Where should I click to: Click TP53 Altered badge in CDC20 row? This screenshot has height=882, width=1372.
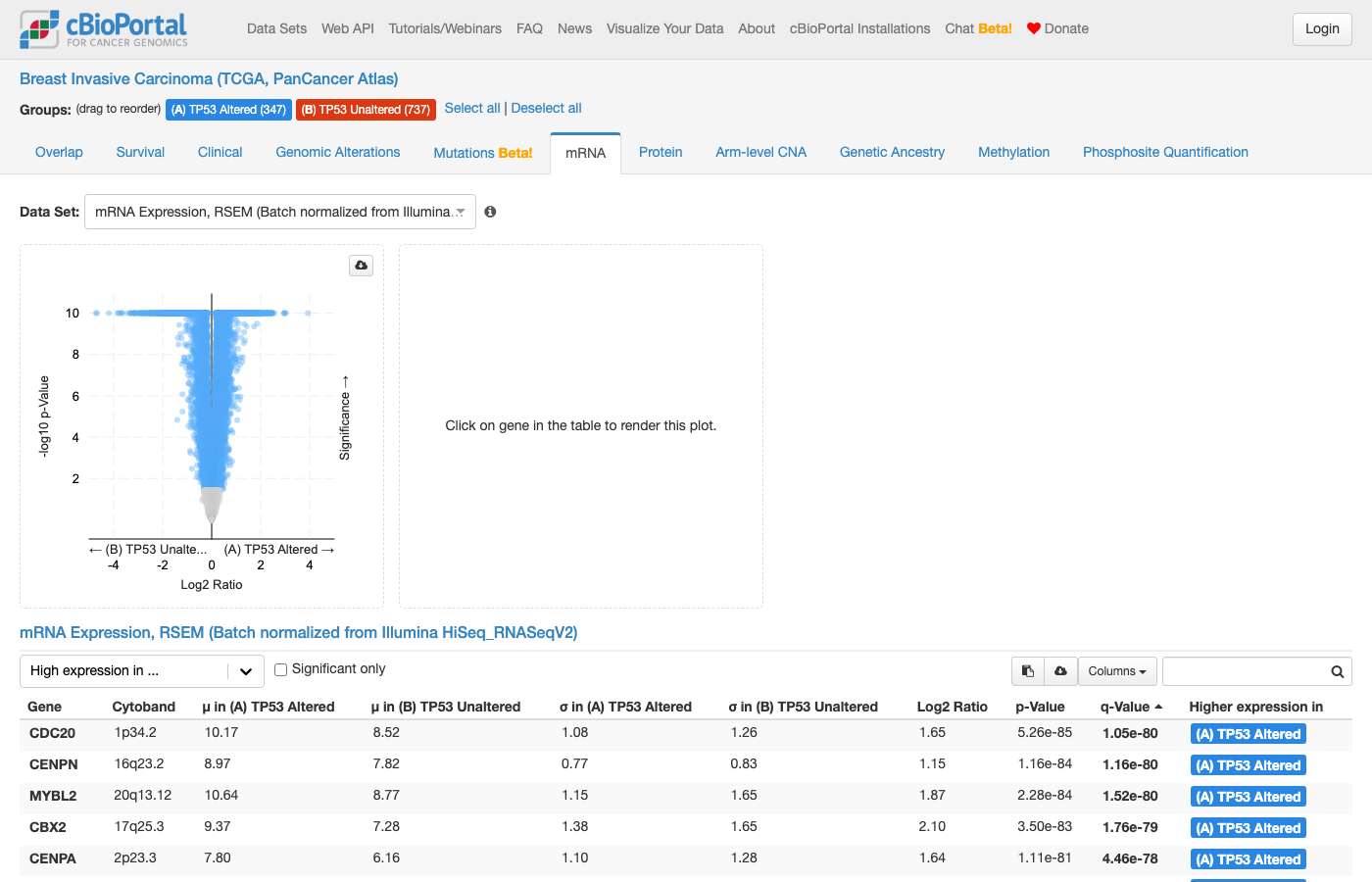1249,734
